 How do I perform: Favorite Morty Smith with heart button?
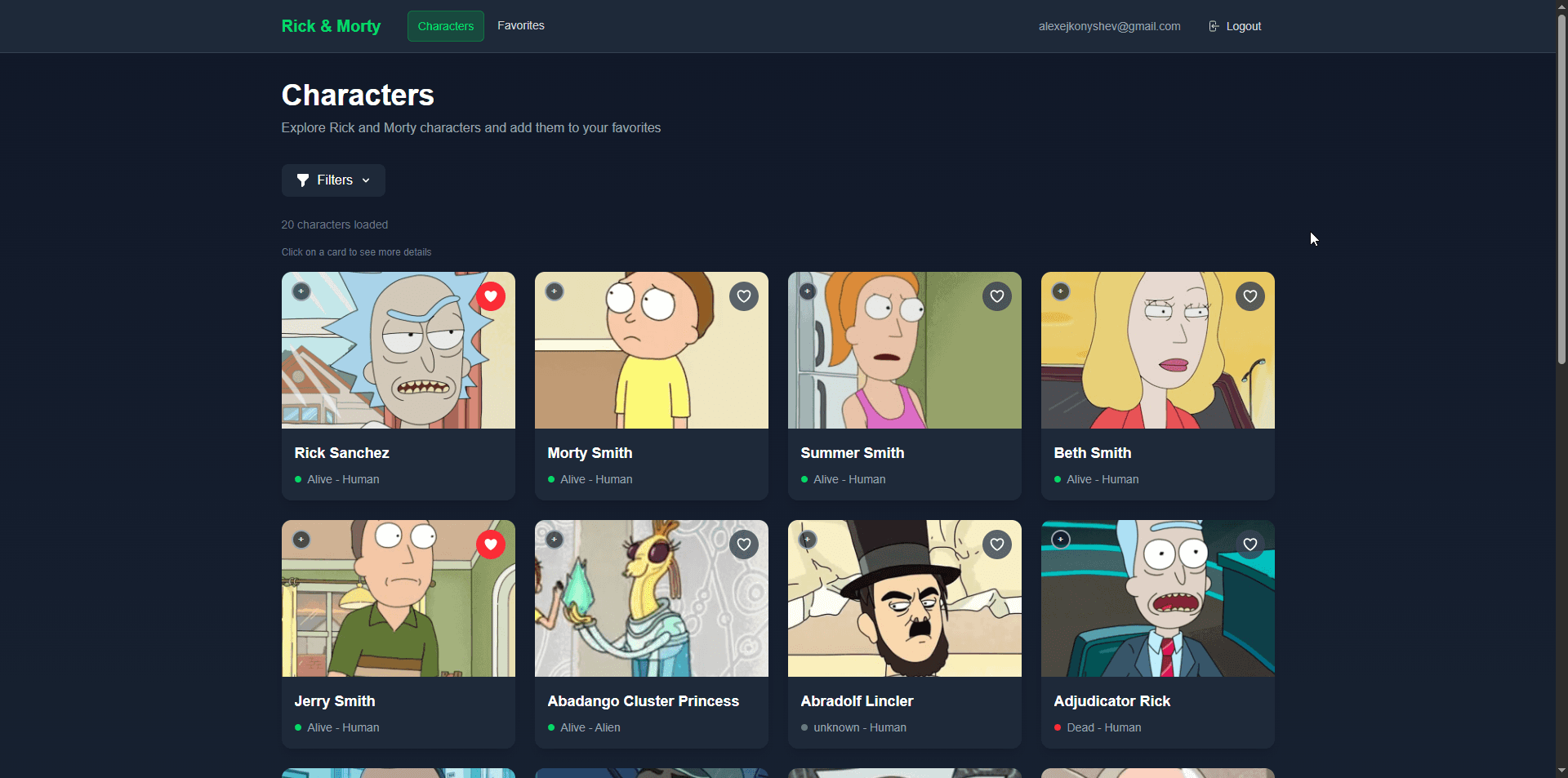point(744,296)
